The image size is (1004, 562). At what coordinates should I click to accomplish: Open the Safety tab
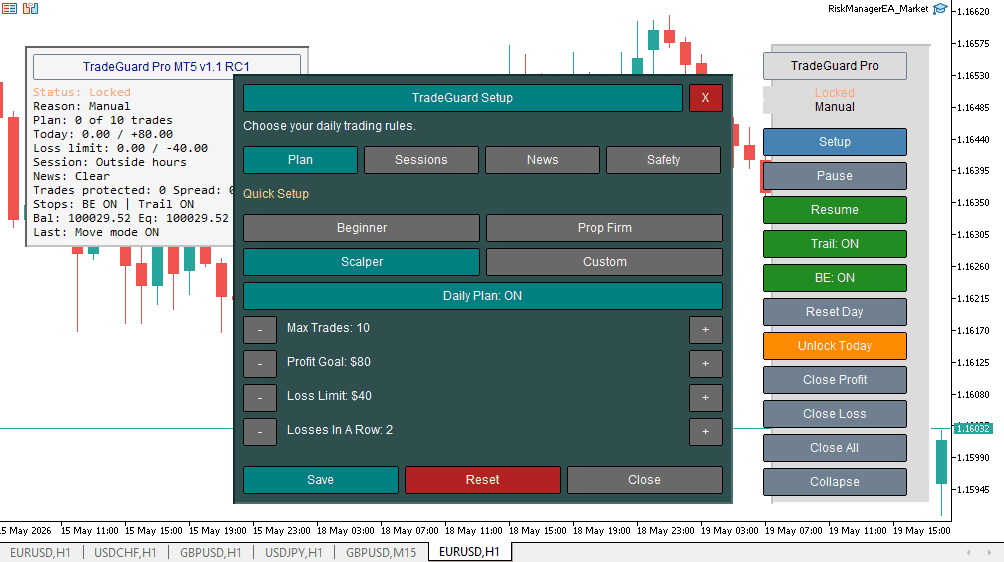[663, 160]
